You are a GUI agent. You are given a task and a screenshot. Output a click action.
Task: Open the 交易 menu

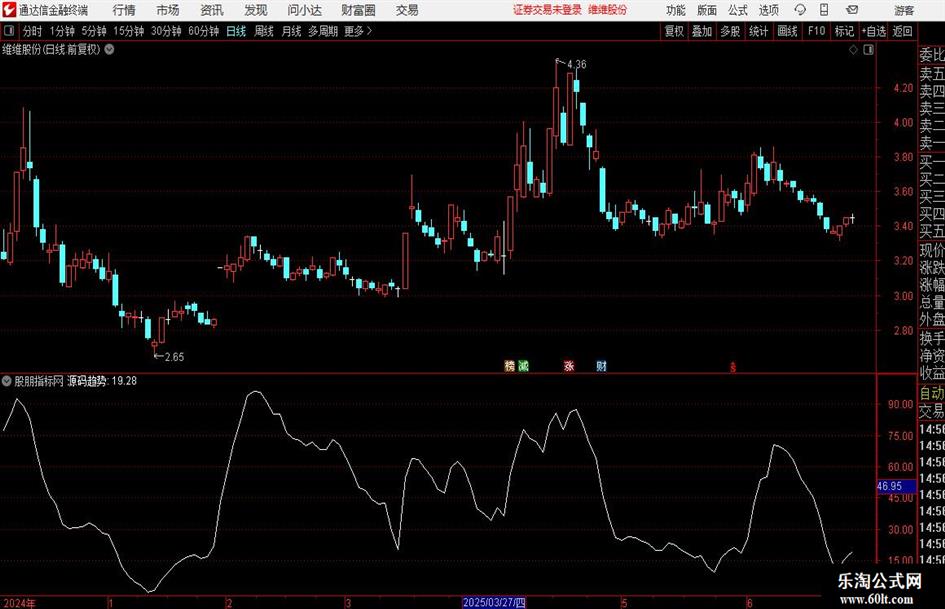pyautogui.click(x=407, y=10)
